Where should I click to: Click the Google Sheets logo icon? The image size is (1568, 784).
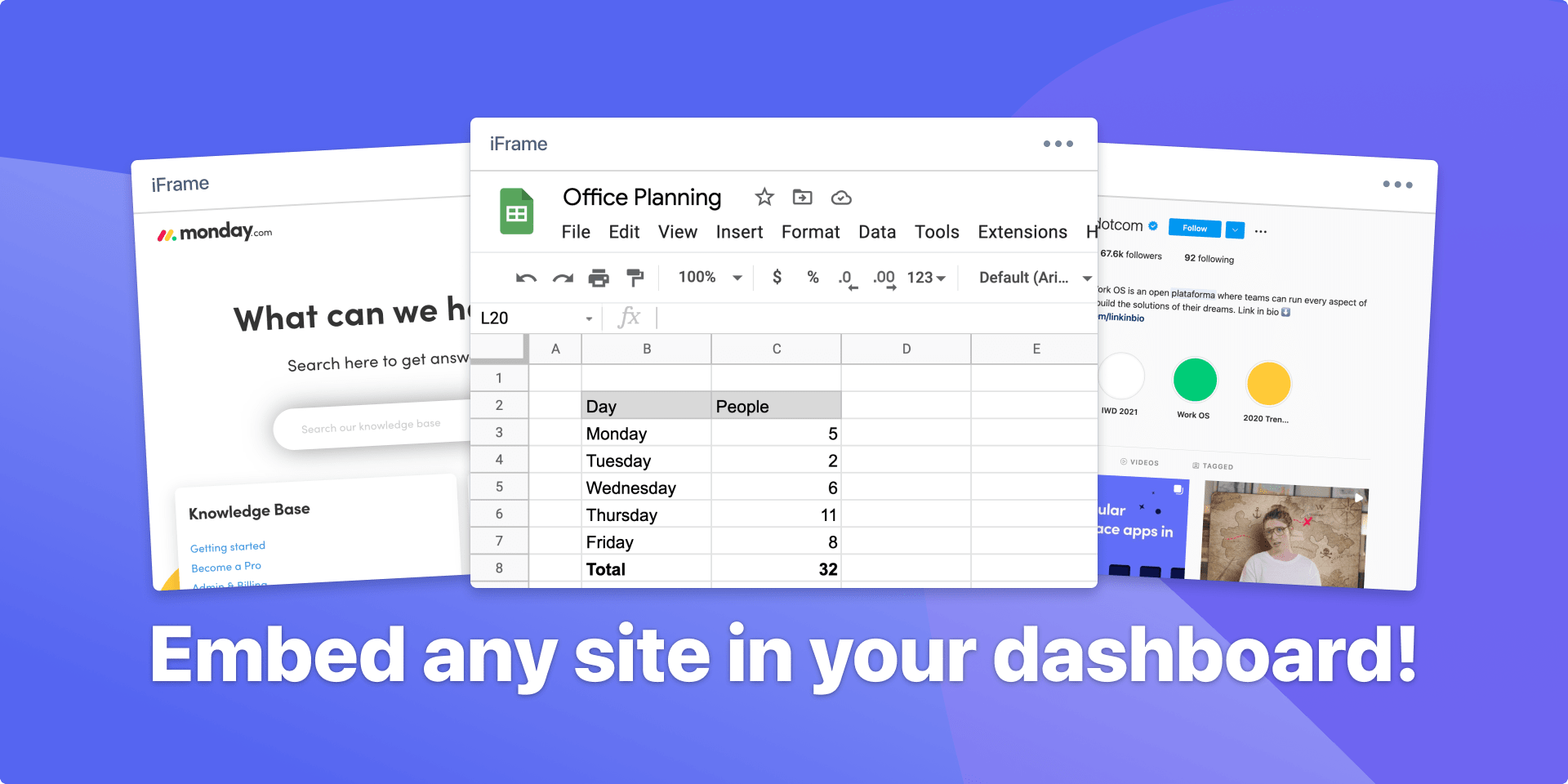516,212
